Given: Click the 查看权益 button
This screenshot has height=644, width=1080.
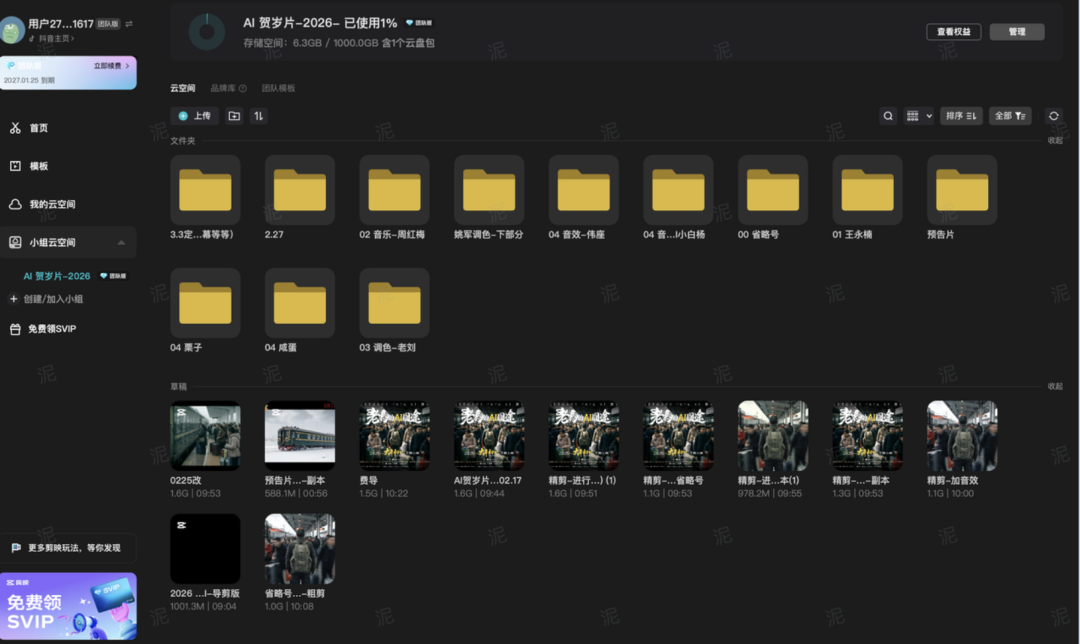Looking at the screenshot, I should tap(953, 32).
